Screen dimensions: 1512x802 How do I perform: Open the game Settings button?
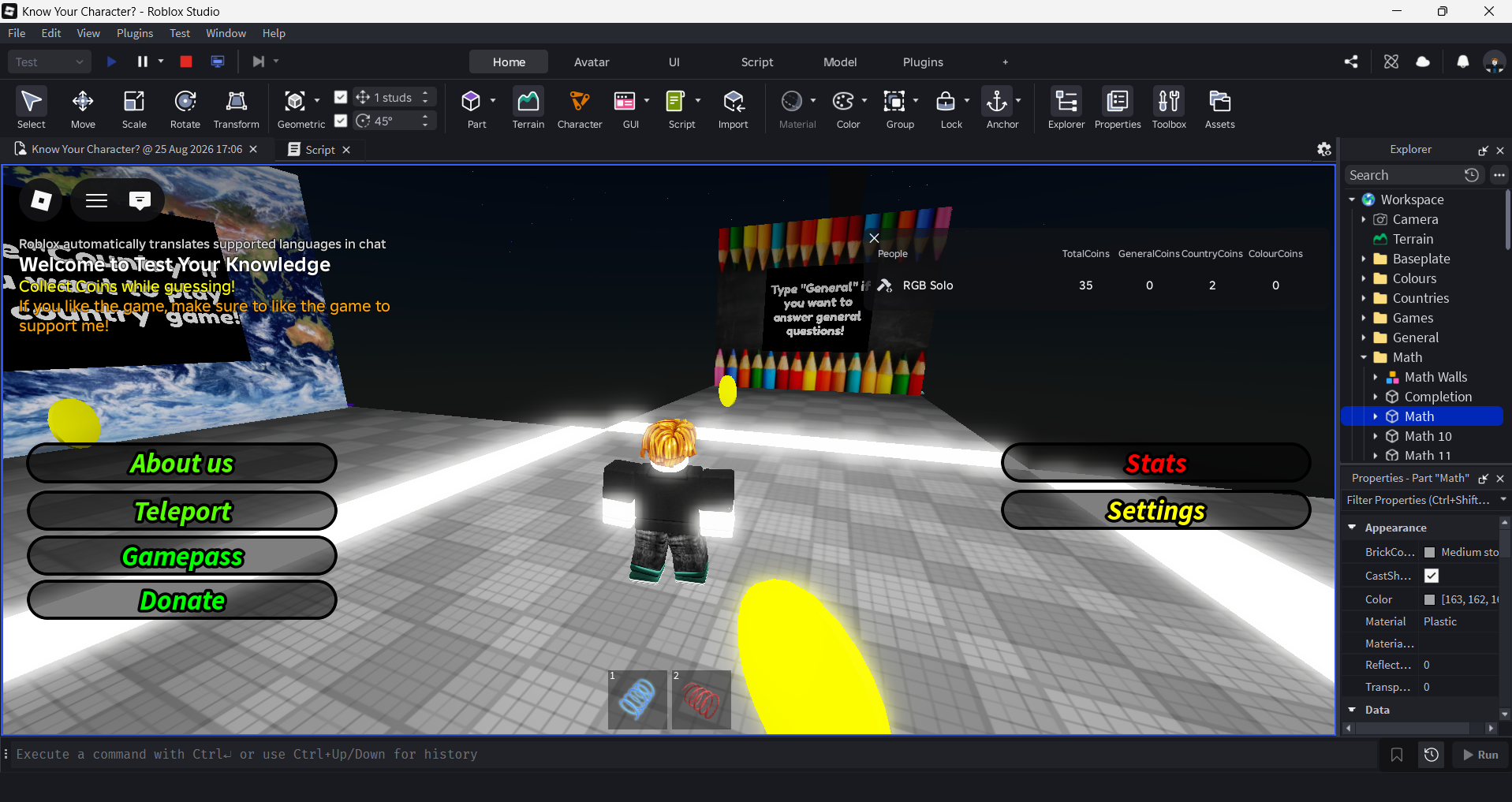[1155, 510]
